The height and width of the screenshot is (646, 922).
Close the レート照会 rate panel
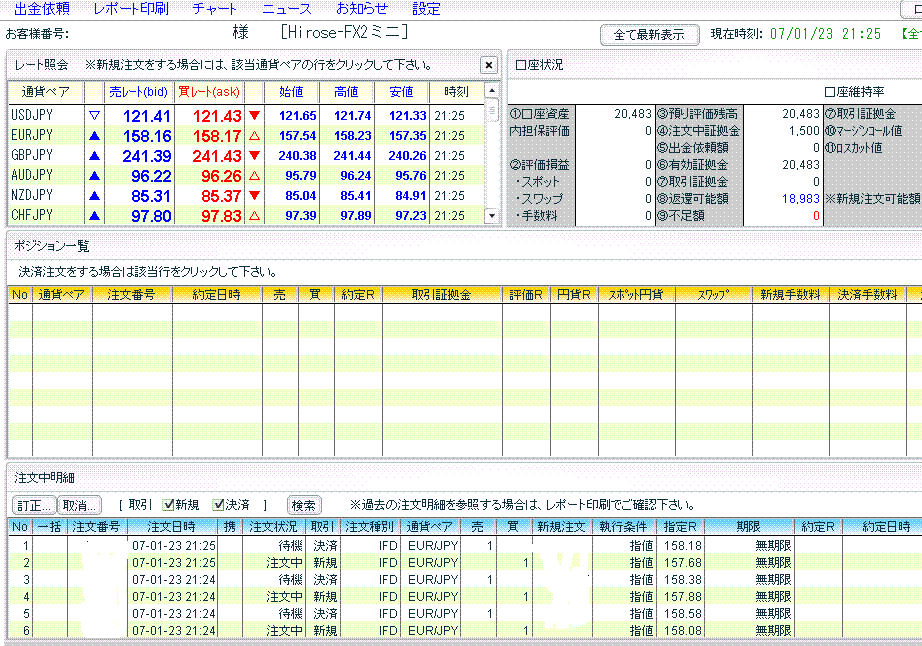(489, 65)
